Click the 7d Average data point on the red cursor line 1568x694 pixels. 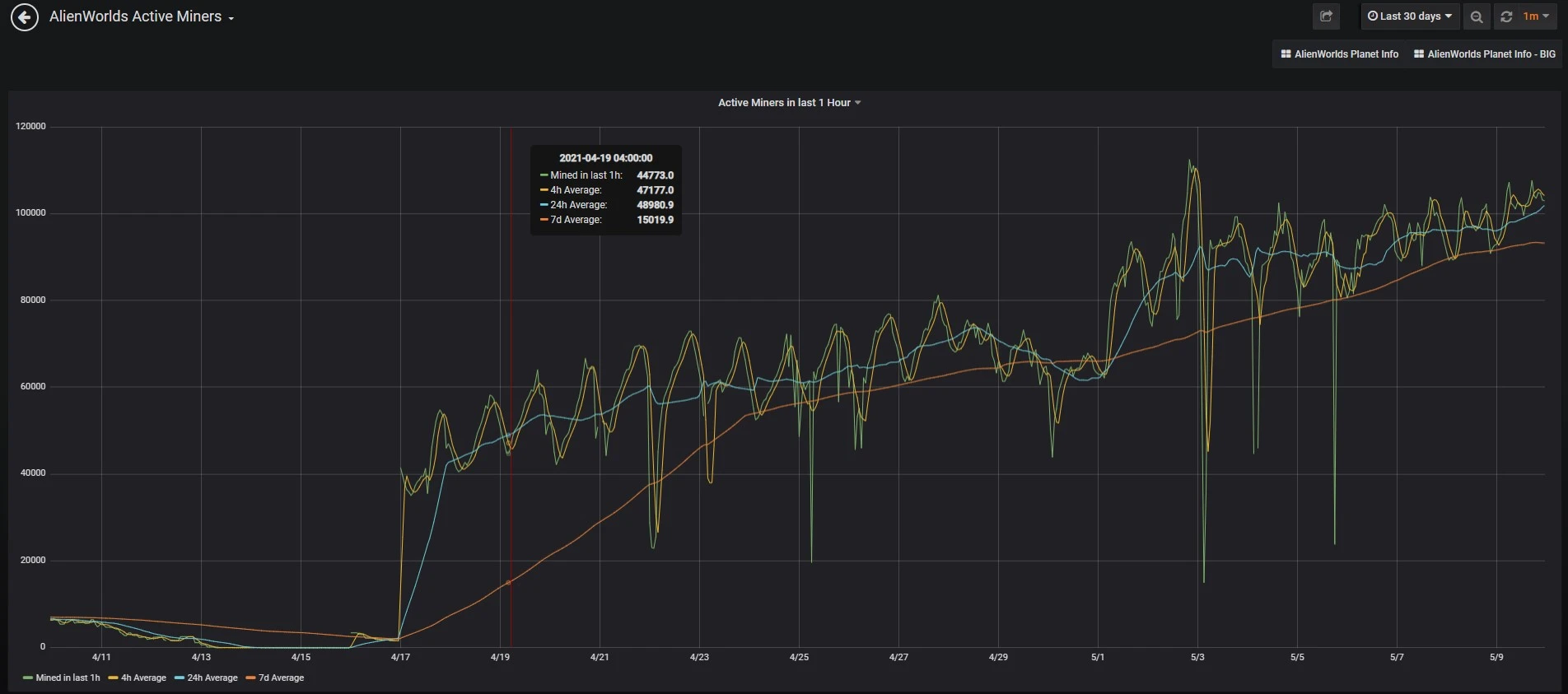tap(509, 582)
